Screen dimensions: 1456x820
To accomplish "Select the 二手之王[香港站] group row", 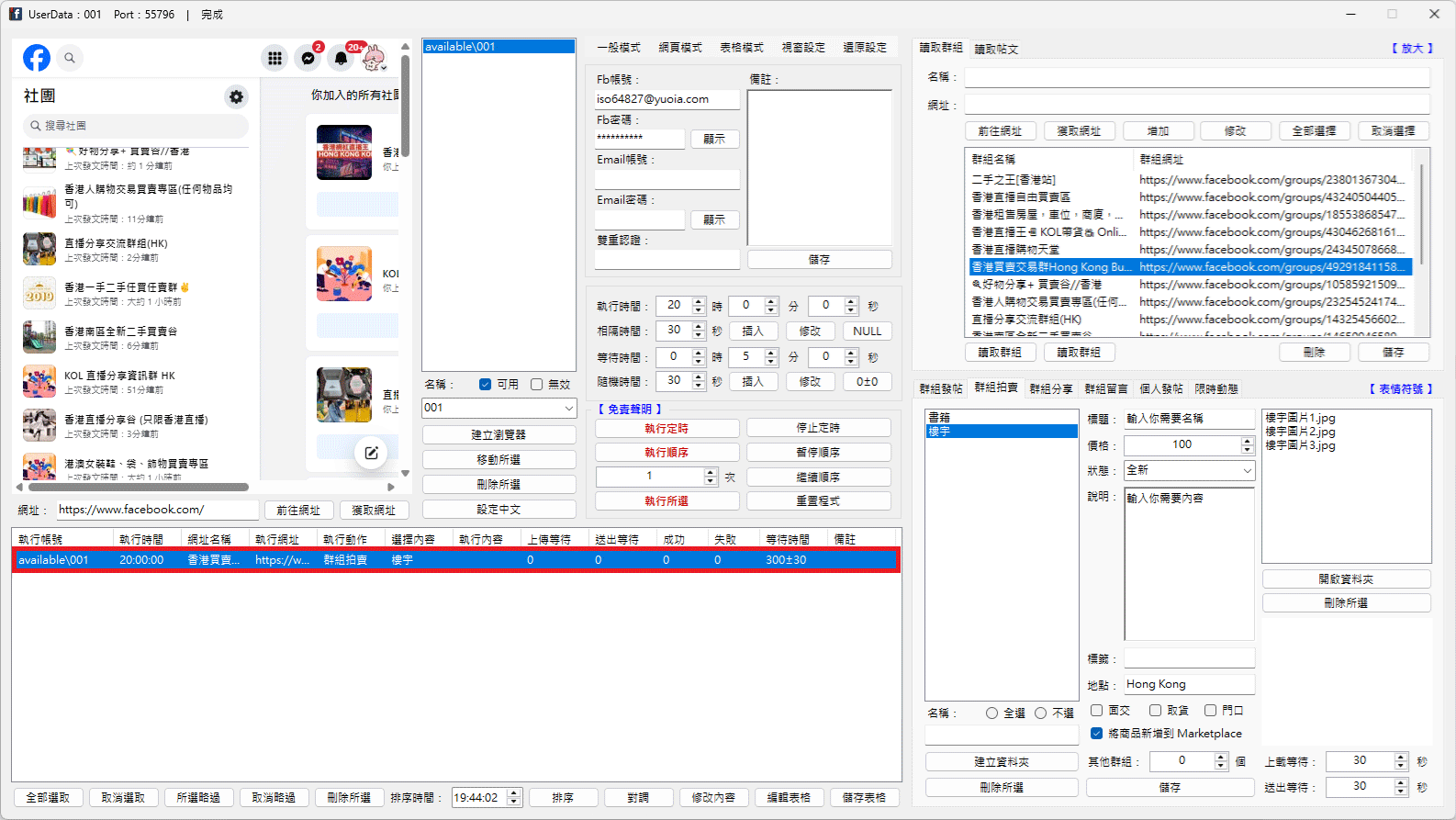I will click(1190, 180).
